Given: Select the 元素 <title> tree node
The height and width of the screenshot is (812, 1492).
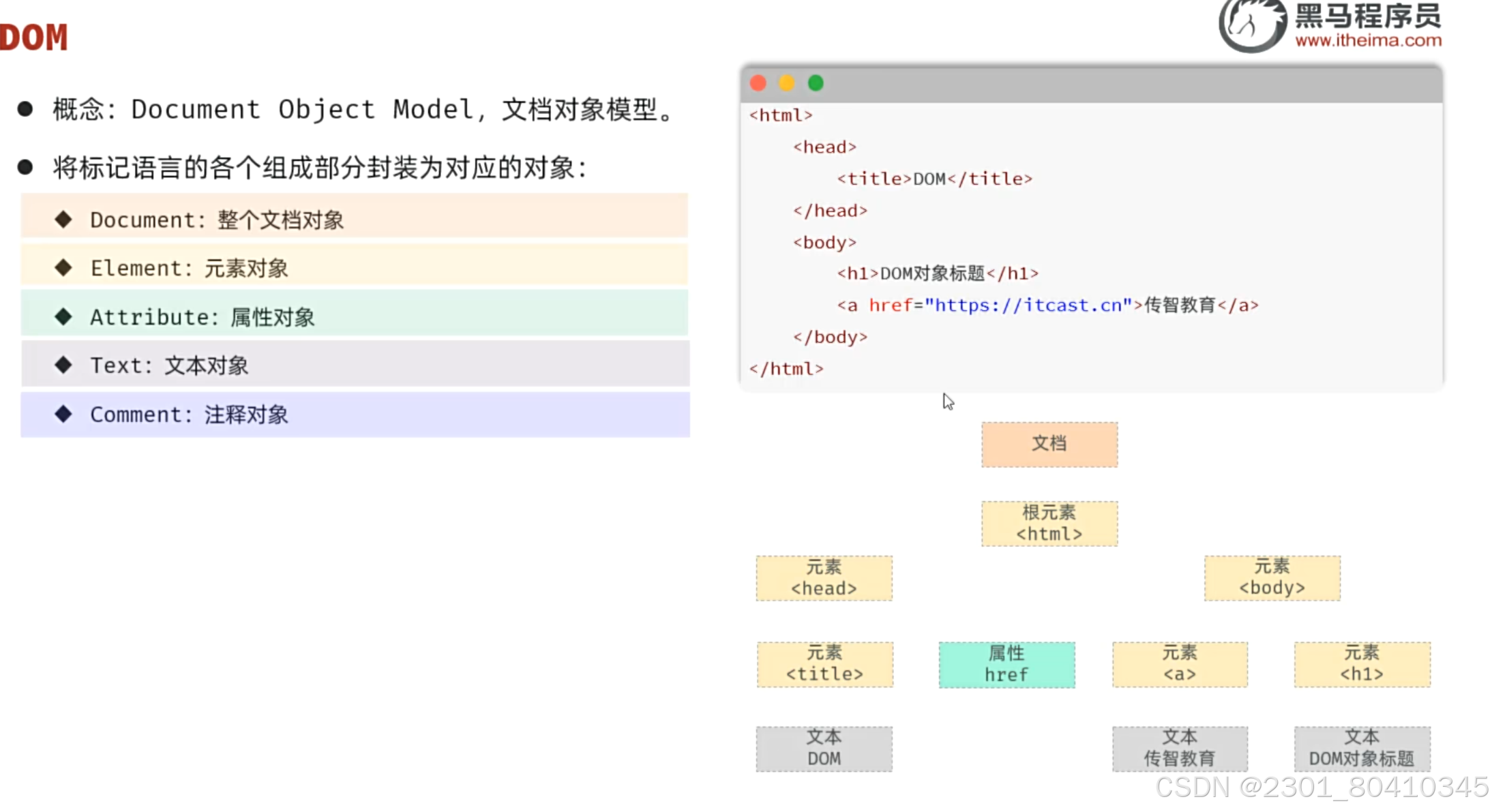Looking at the screenshot, I should tap(824, 664).
